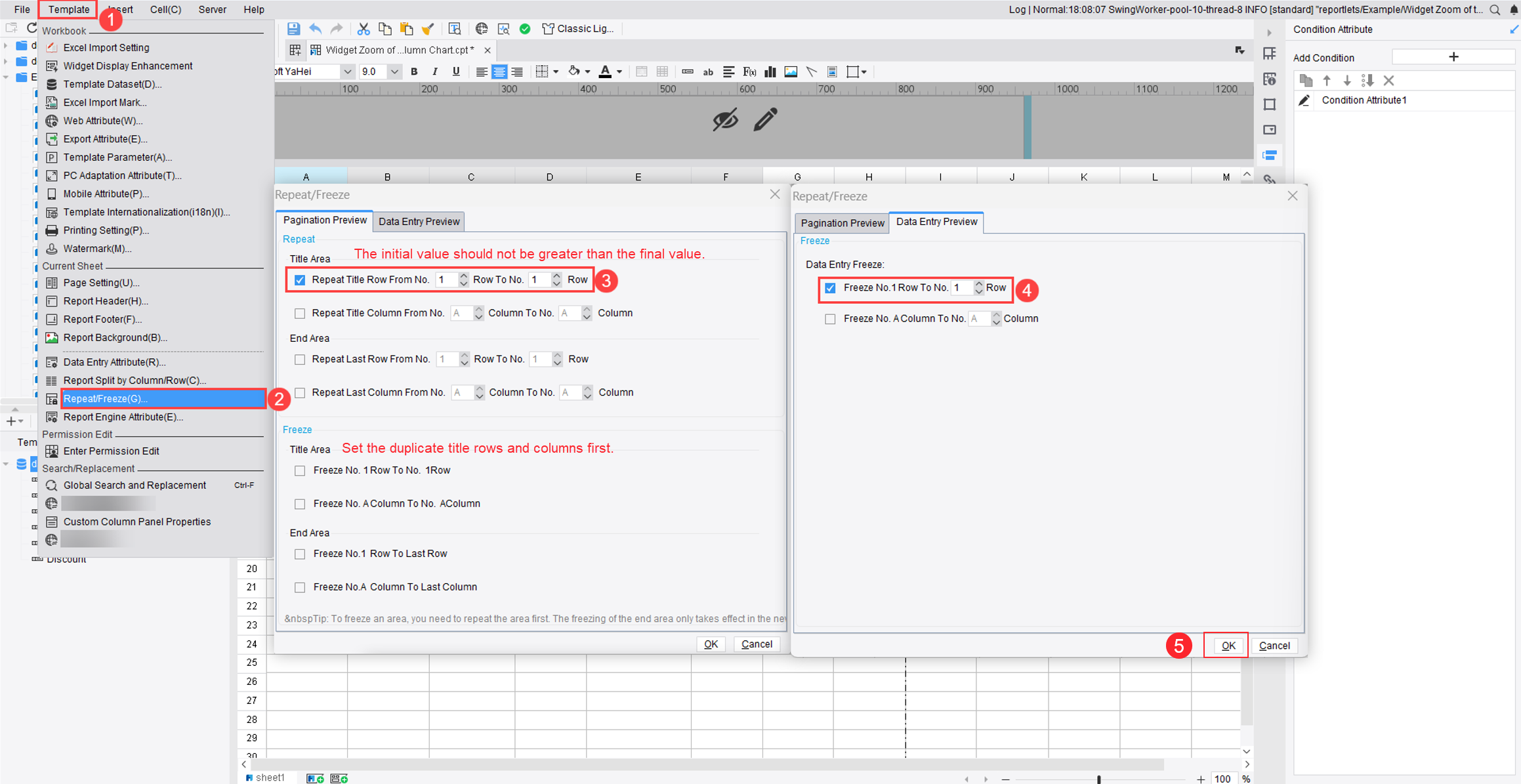Viewport: 1521px width, 784px height.
Task: Uncheck Repeat Title Row From No. checkbox
Action: 300,280
